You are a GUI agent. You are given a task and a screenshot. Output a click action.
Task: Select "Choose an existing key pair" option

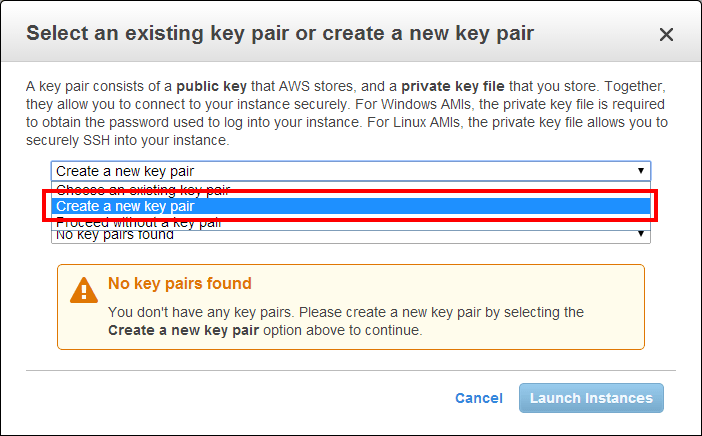tap(143, 189)
